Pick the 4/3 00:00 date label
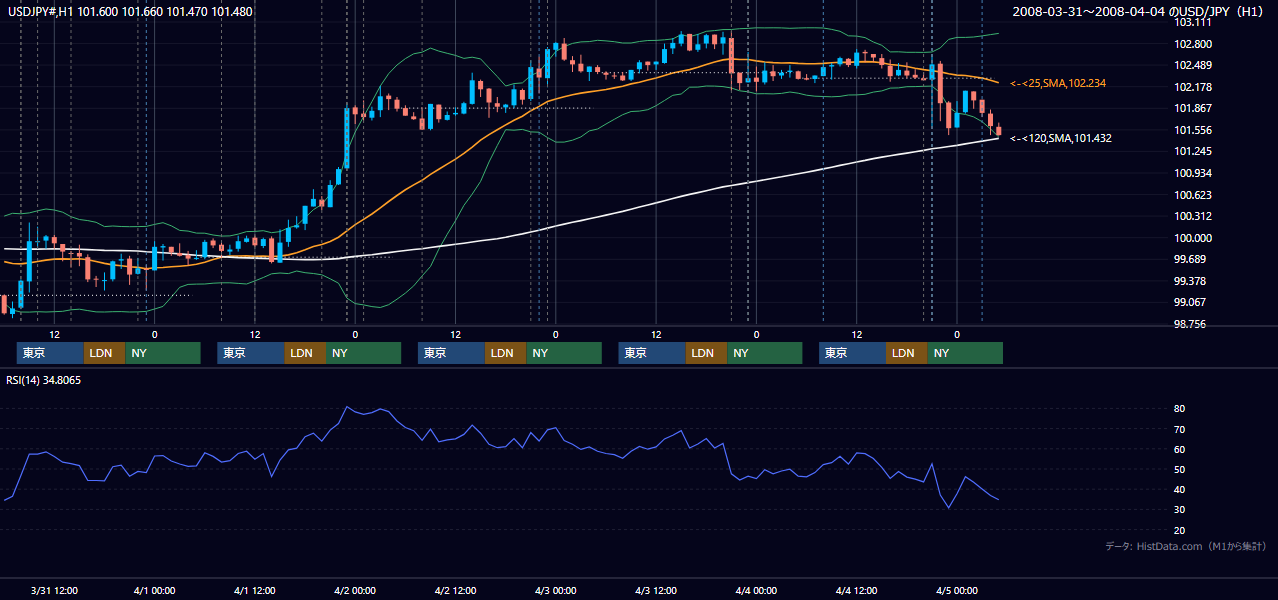 (555, 590)
